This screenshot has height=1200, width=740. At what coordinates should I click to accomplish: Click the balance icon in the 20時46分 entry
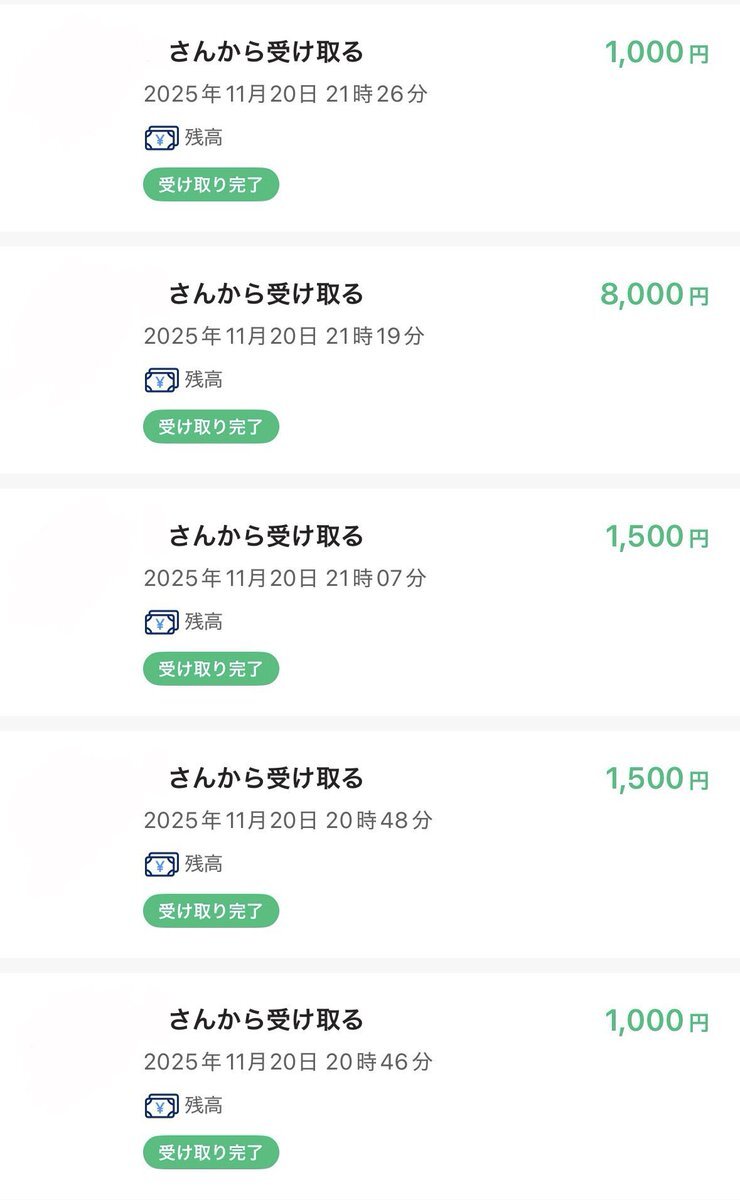(161, 1106)
